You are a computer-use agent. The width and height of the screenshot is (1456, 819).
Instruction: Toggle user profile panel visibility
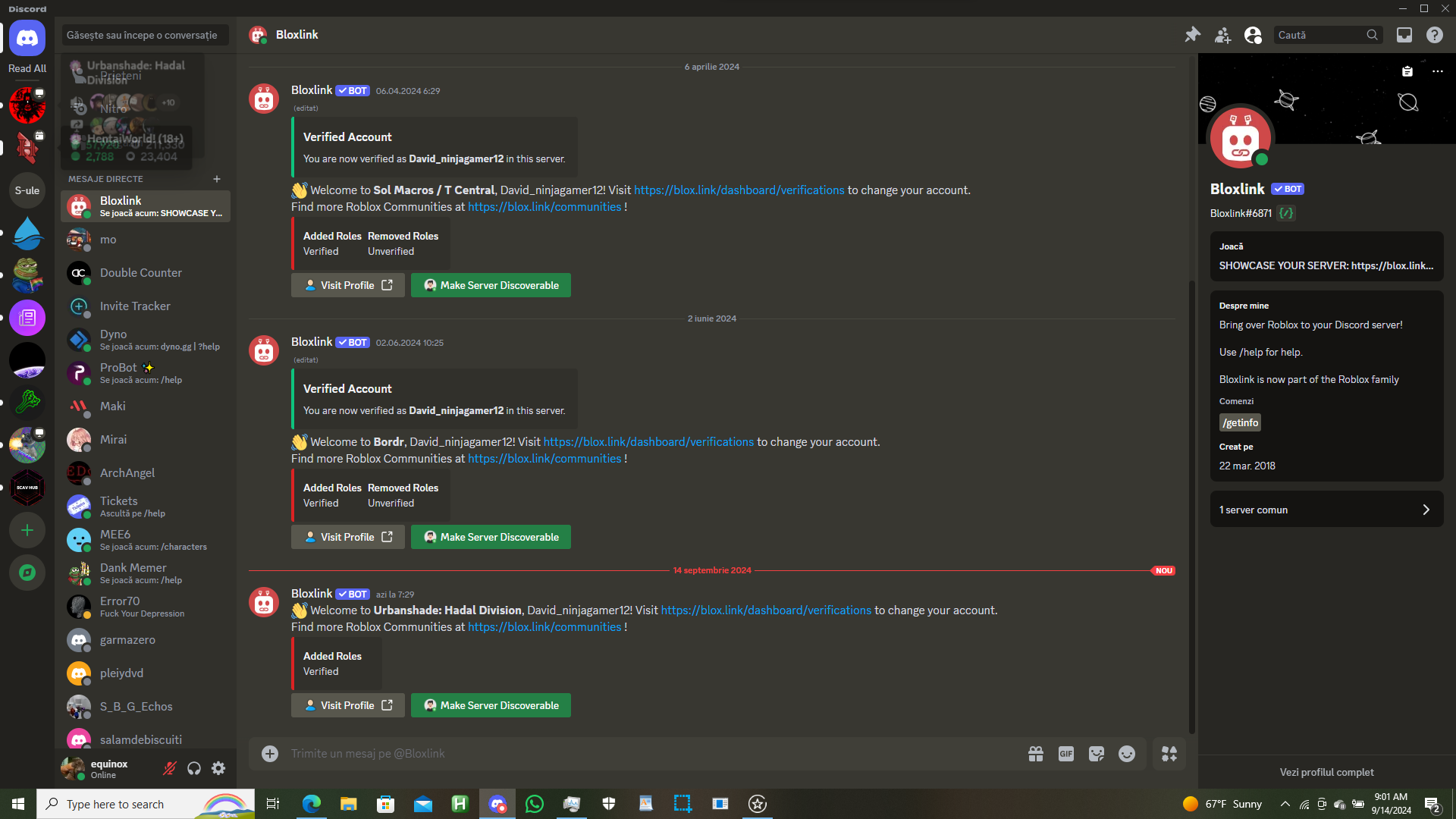coord(1253,35)
